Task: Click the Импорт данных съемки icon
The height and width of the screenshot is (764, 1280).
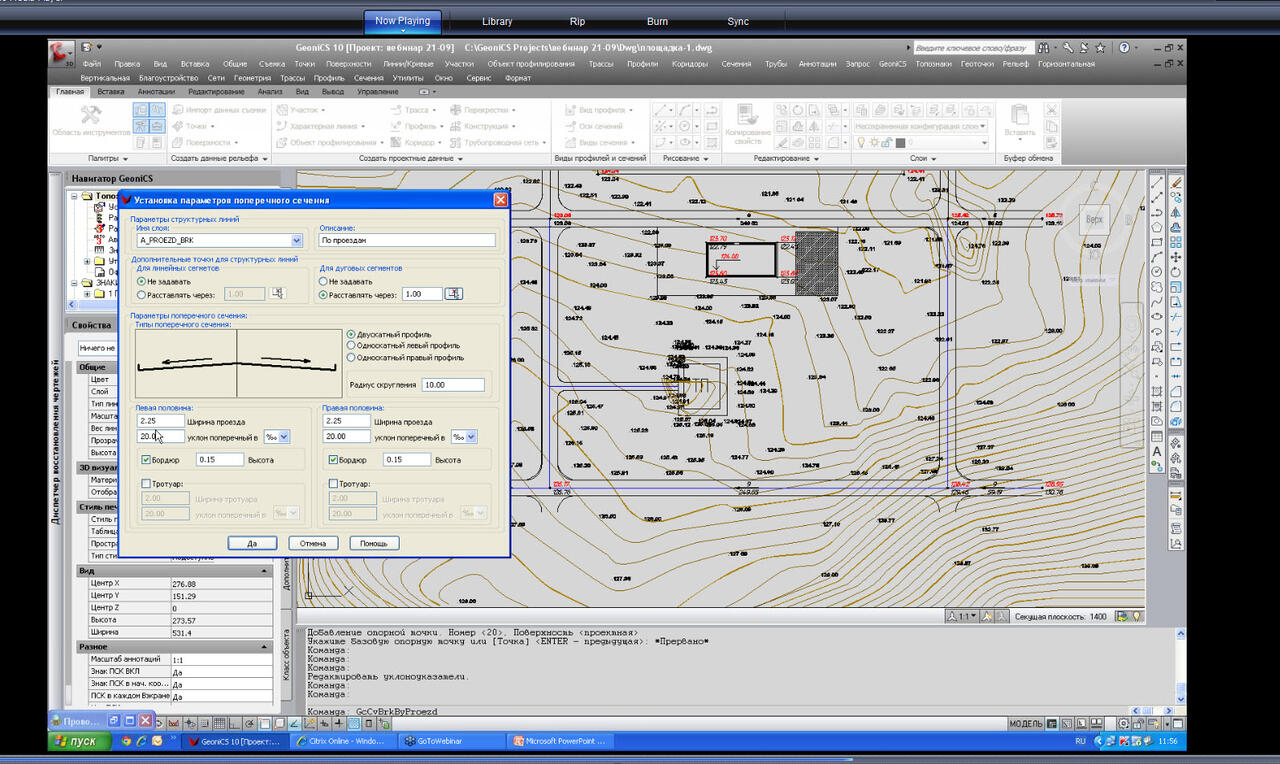Action: pos(178,110)
